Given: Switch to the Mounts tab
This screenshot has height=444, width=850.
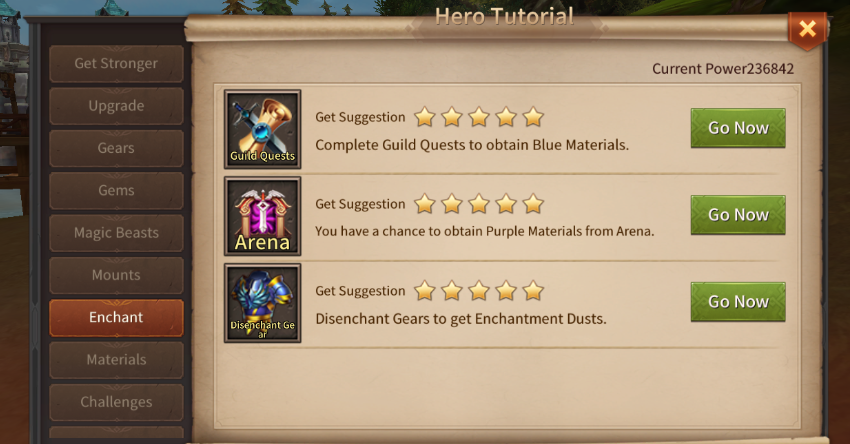Looking at the screenshot, I should coord(116,275).
